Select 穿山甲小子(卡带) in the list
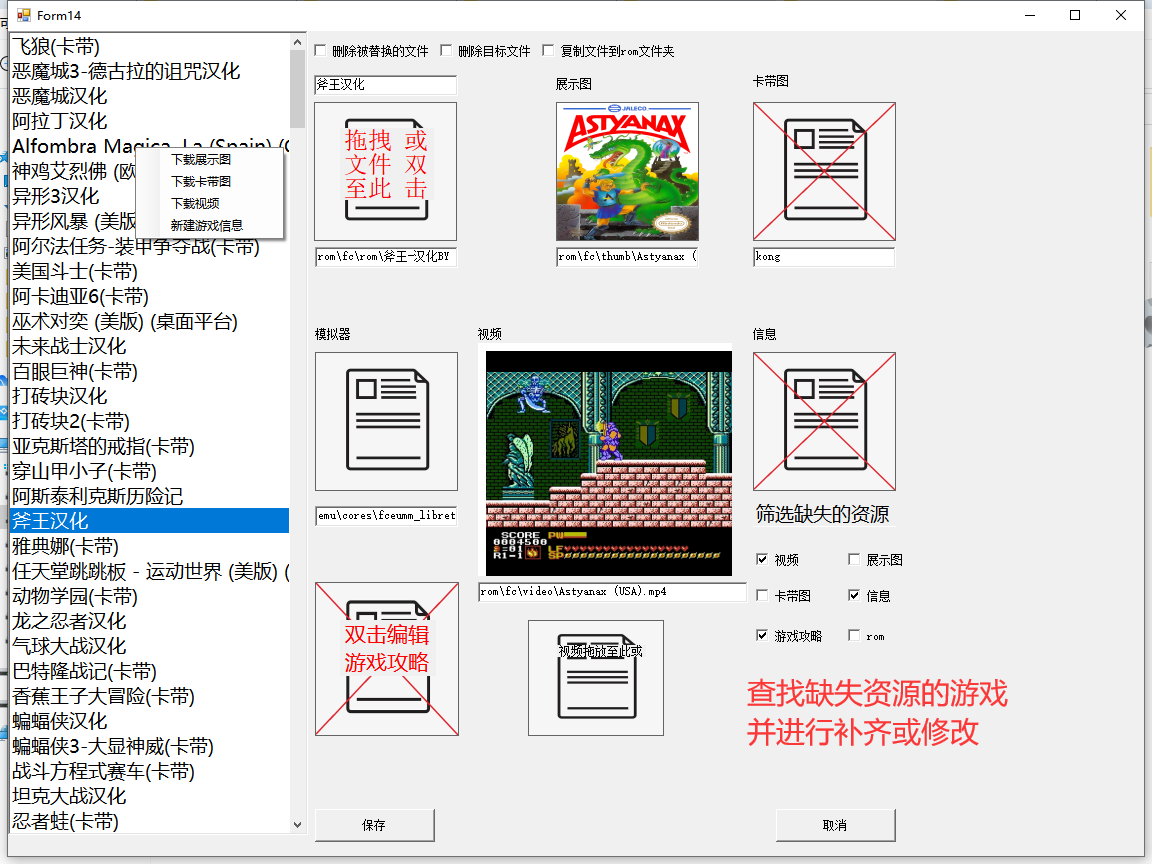 coord(149,471)
